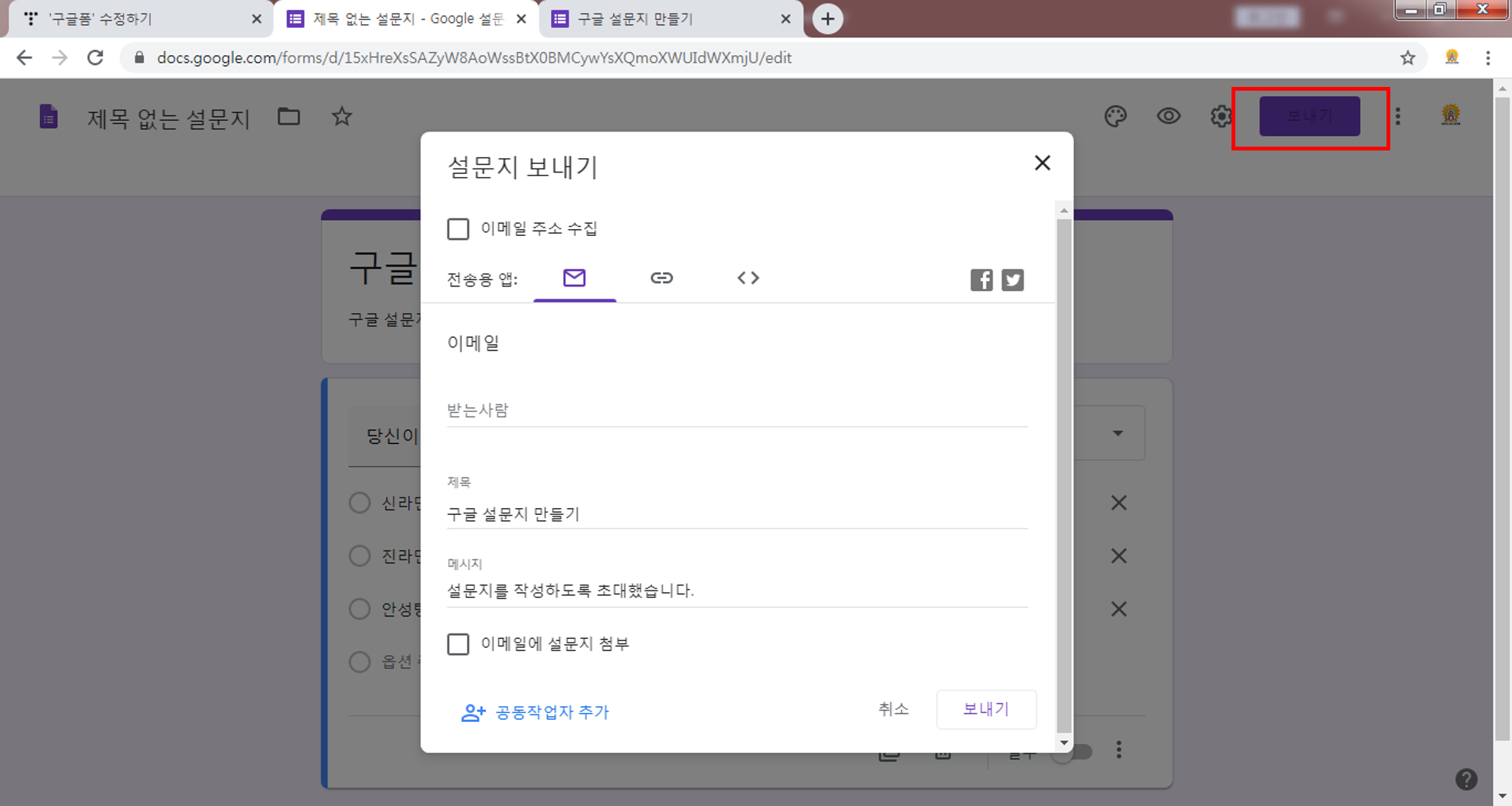Toggle the required question switch
This screenshot has height=806, width=1512.
click(1075, 752)
